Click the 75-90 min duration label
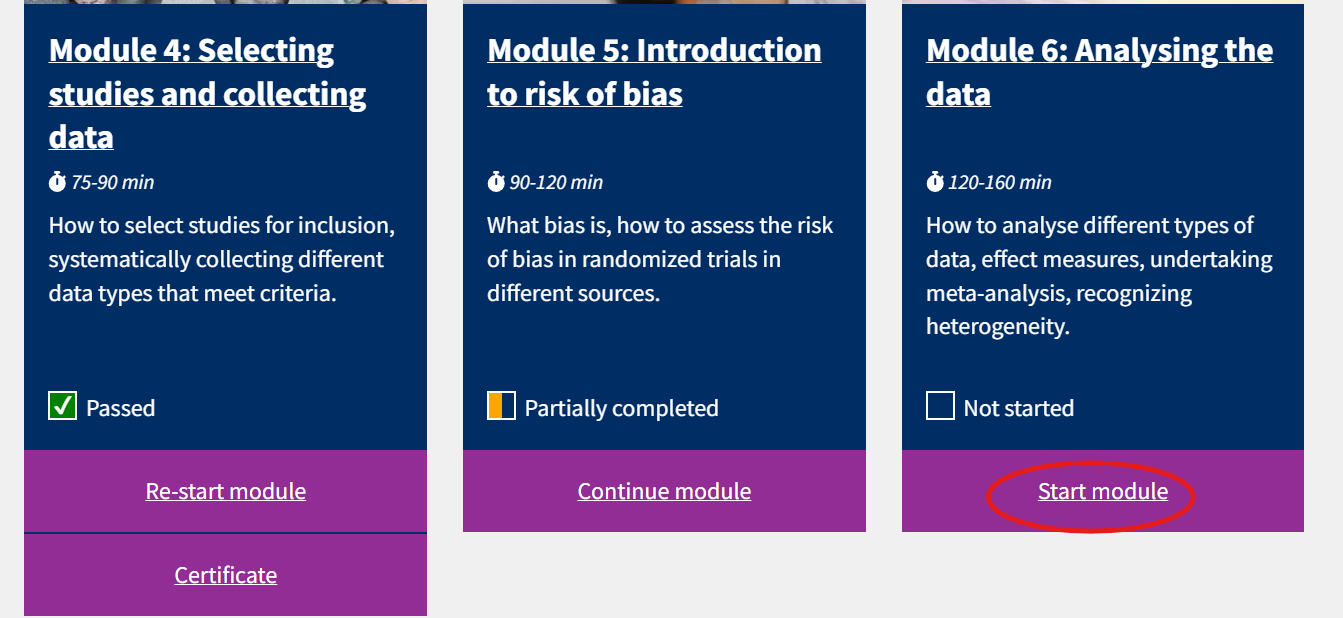This screenshot has height=618, width=1343. [x=113, y=182]
